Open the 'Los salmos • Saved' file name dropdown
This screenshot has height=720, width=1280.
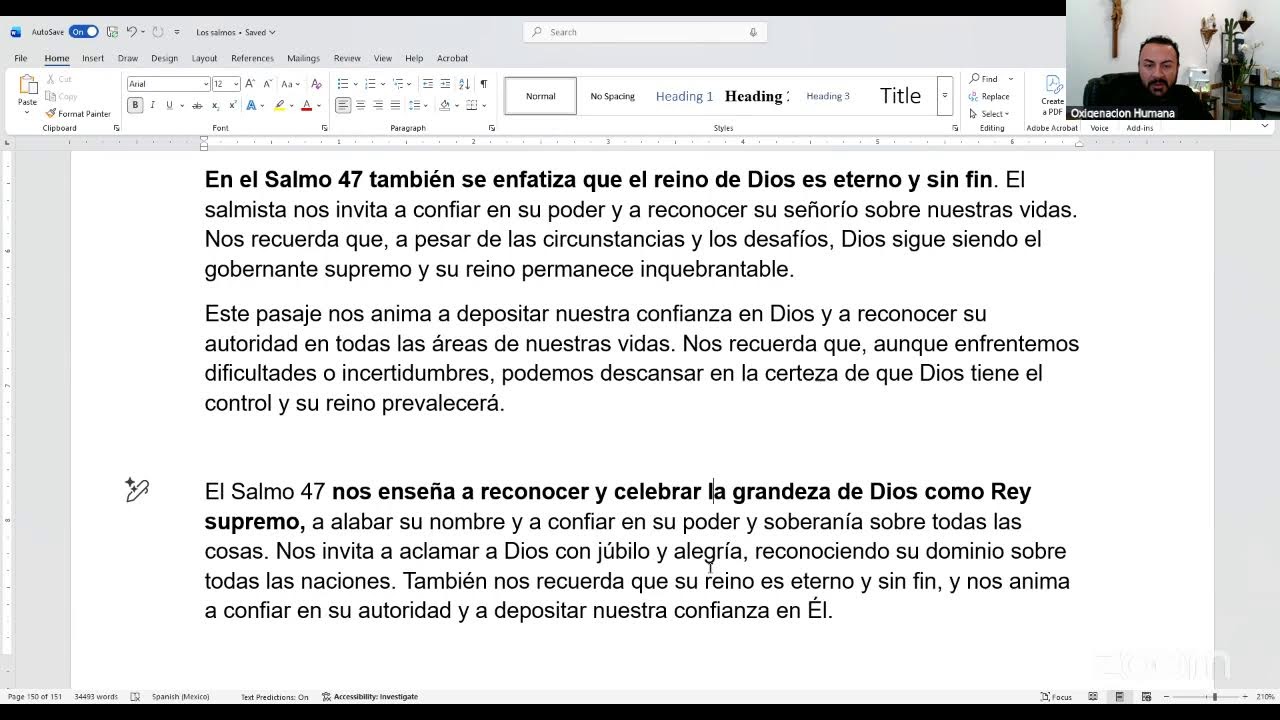tap(236, 32)
